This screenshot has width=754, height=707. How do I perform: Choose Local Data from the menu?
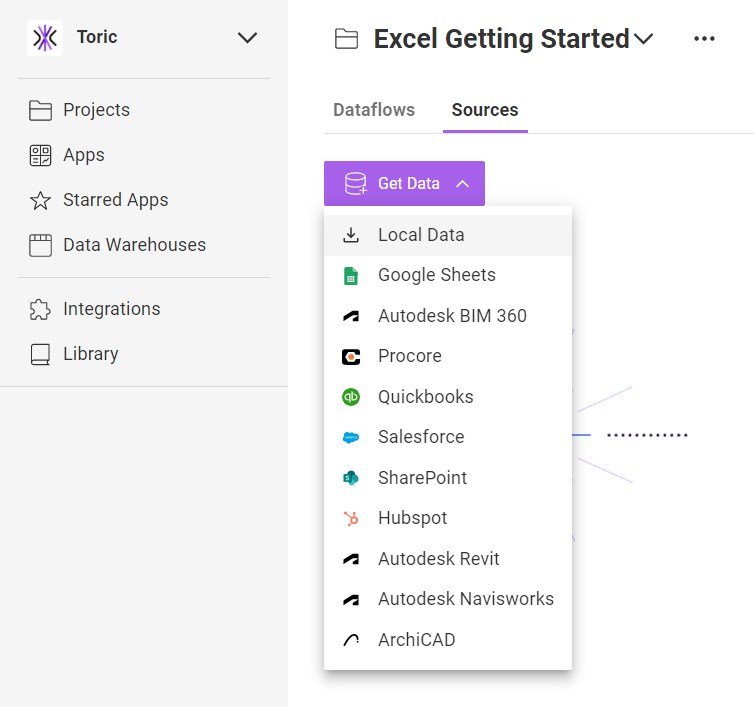[421, 235]
